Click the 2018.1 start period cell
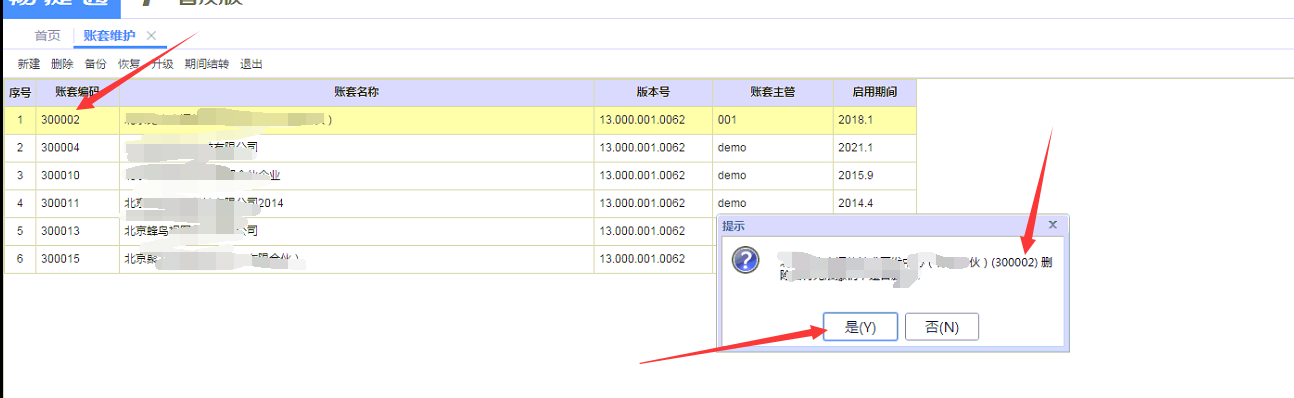1294x398 pixels. coord(875,120)
